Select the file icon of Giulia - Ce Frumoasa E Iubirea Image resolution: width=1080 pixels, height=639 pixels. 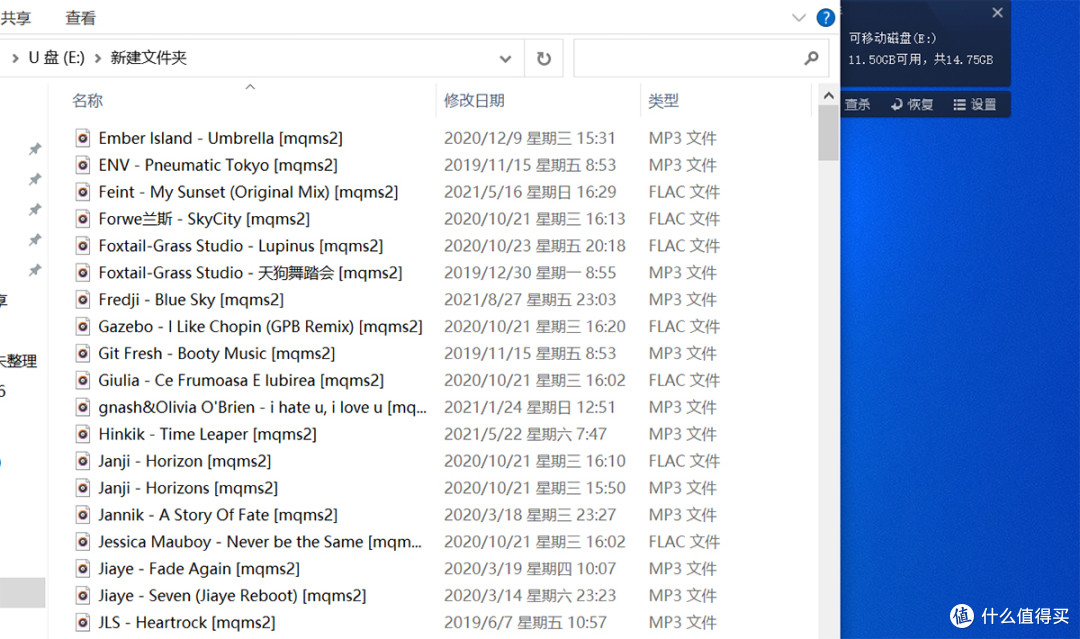(83, 380)
